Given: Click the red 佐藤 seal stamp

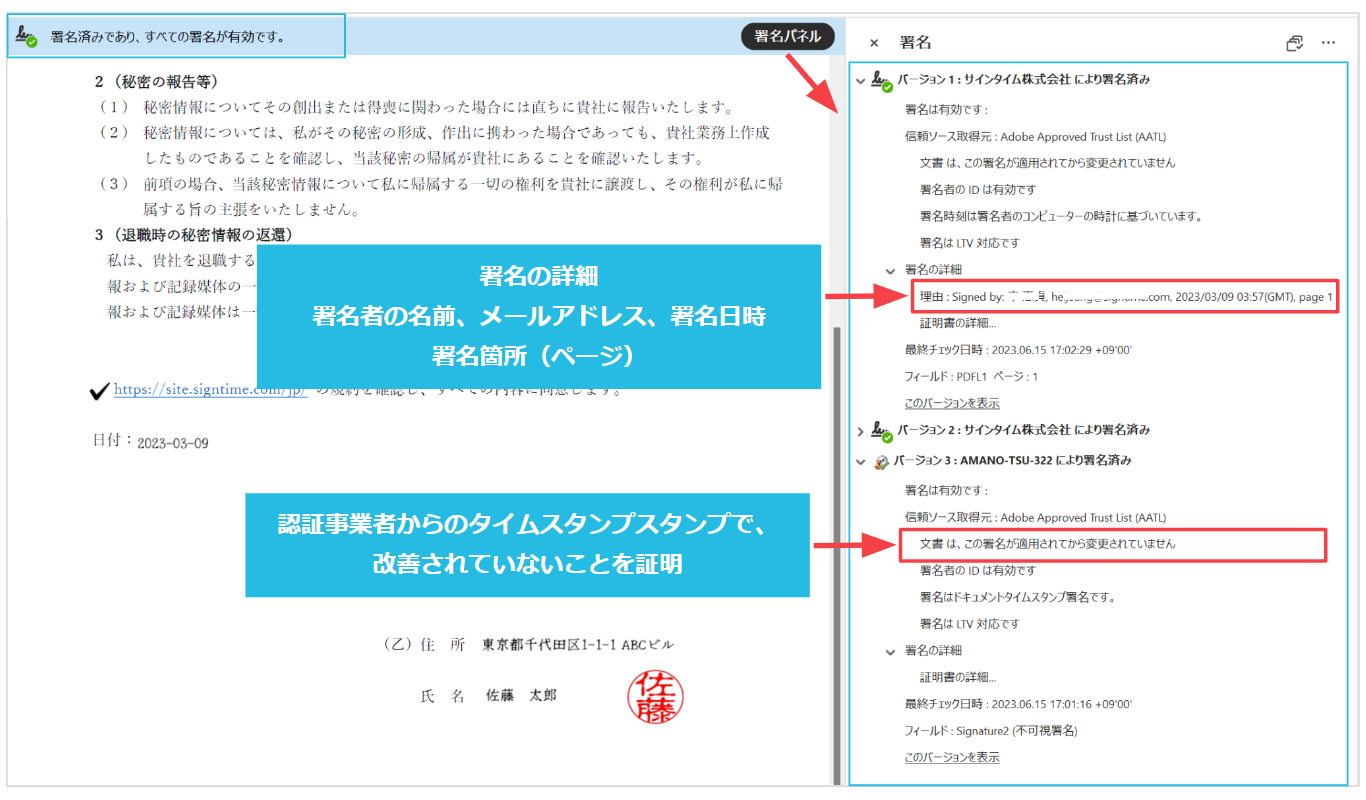Looking at the screenshot, I should point(656,697).
